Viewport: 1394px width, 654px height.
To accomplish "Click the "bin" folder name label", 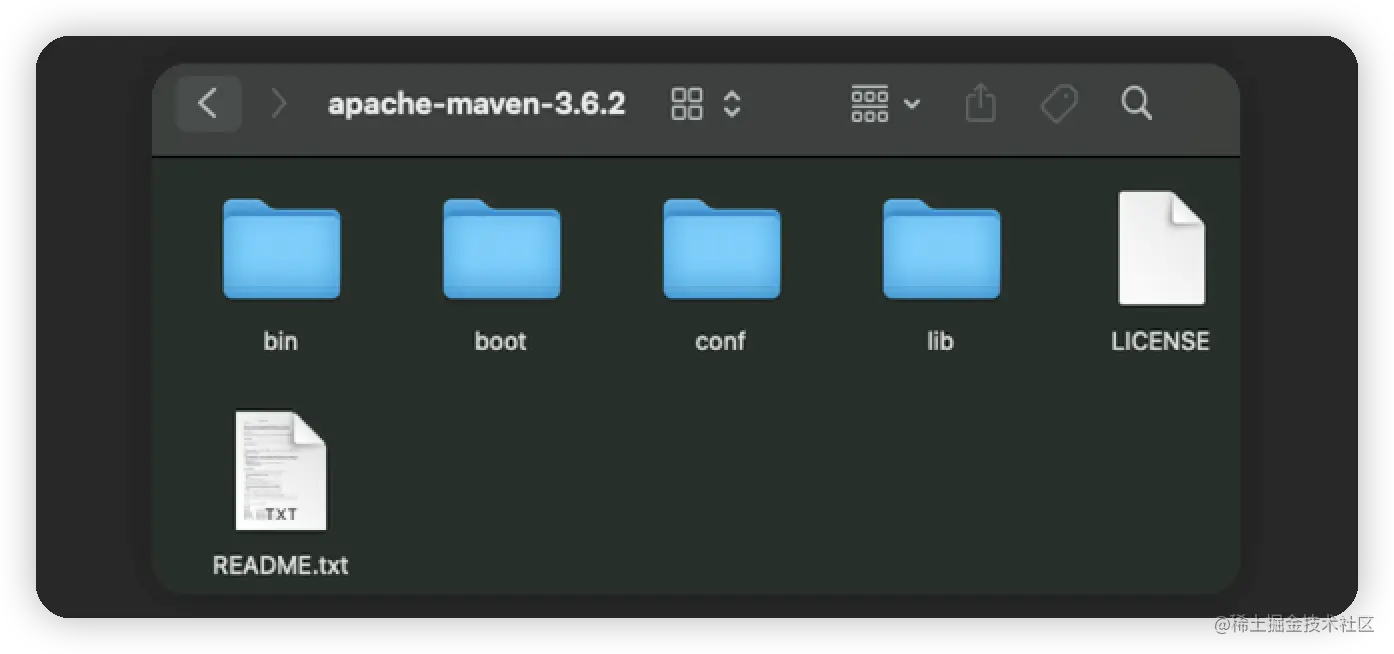I will click(x=280, y=341).
